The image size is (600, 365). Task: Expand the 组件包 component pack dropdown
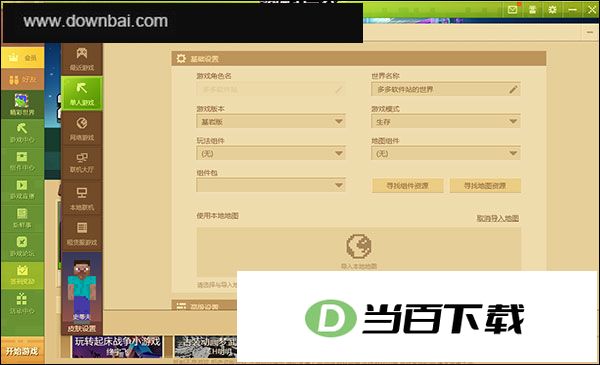coord(271,186)
